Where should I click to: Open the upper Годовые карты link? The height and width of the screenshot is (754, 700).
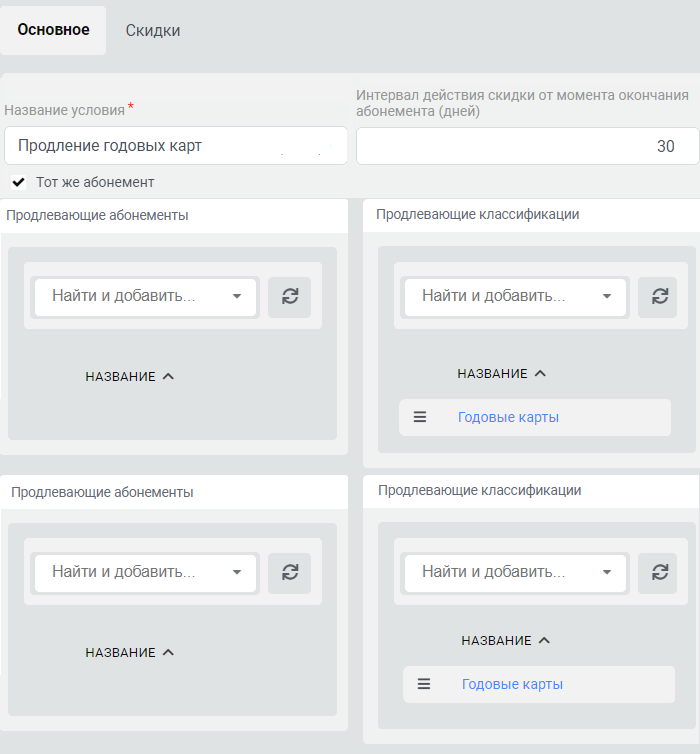(508, 417)
